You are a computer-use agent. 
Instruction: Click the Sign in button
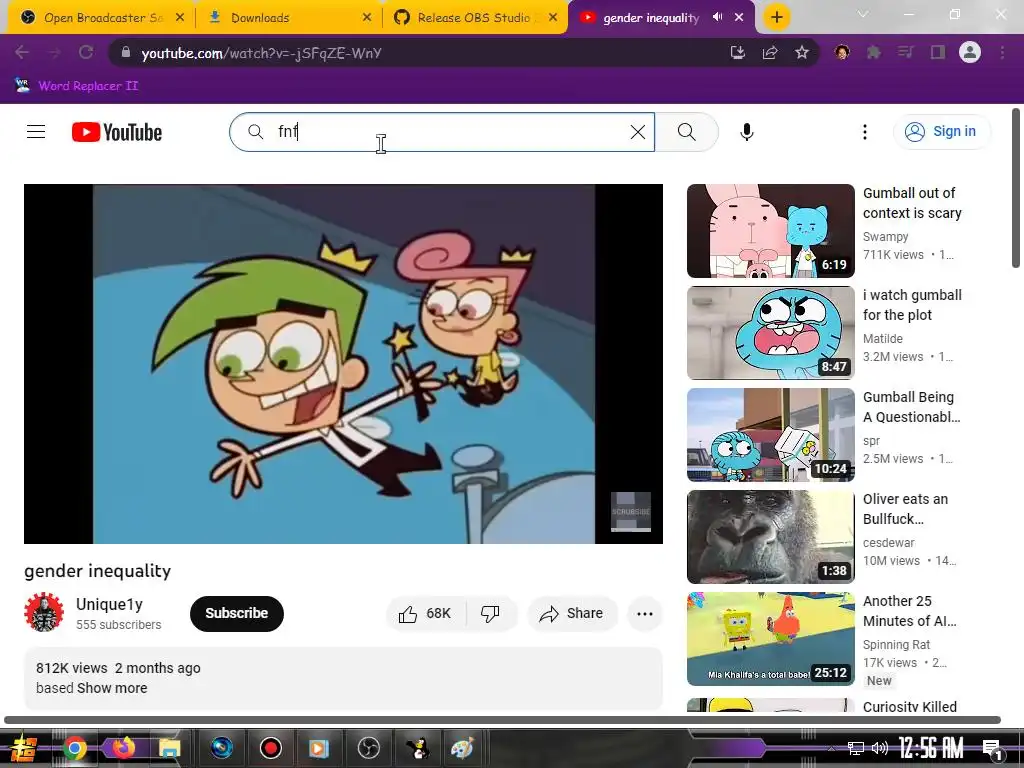[x=942, y=131]
